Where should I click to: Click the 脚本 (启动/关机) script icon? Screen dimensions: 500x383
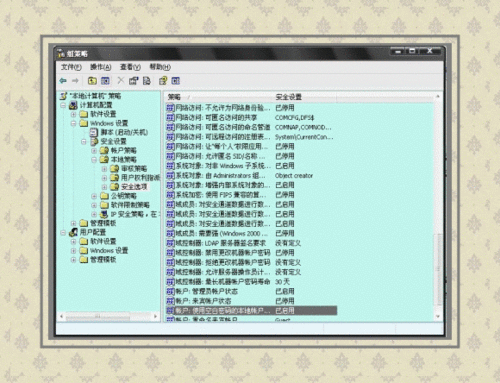(94, 132)
